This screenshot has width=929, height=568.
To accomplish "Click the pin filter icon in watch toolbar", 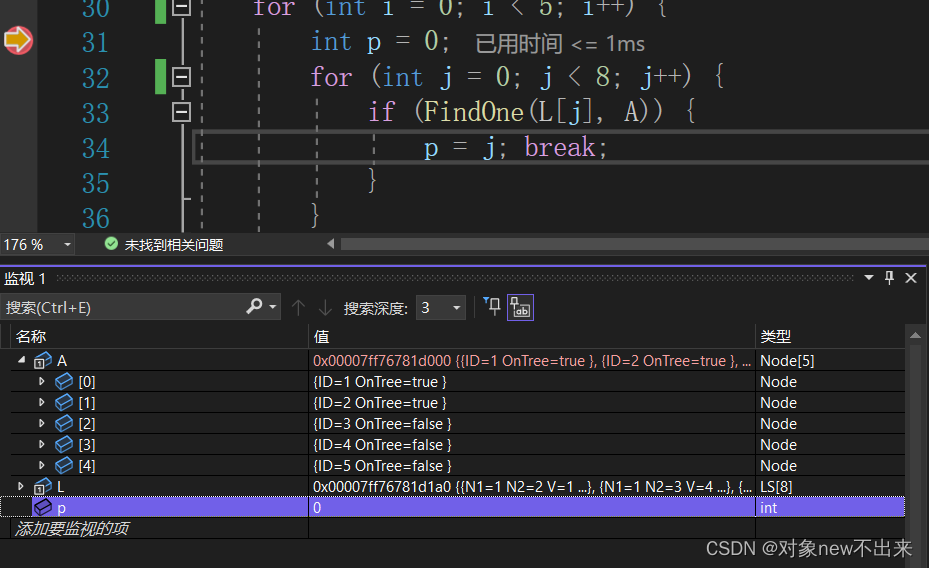I will [492, 306].
